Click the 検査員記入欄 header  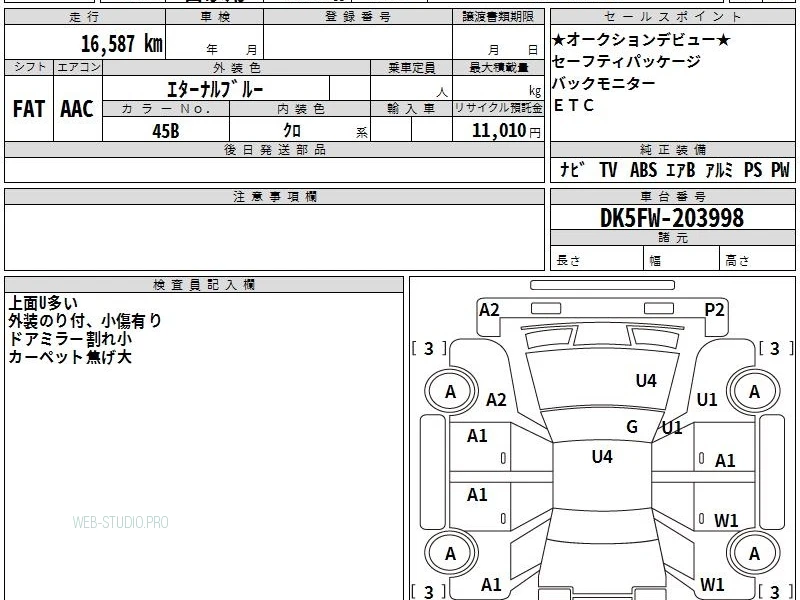coord(204,285)
